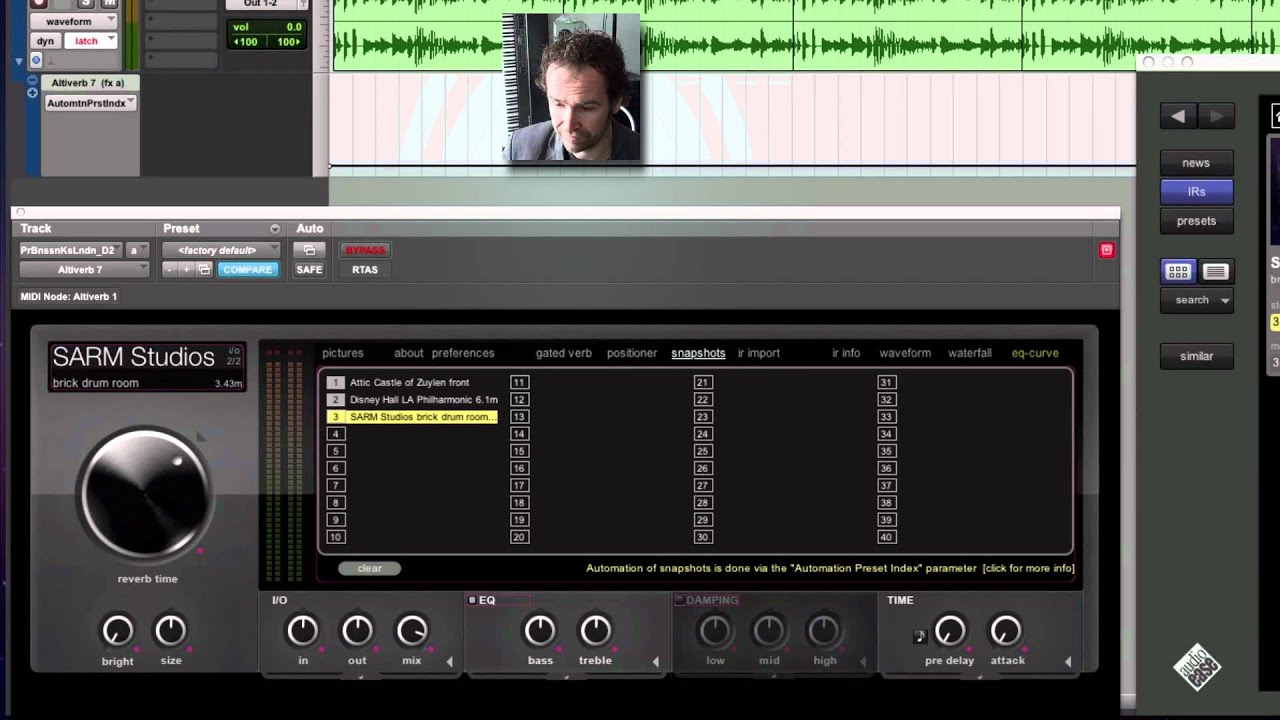Image resolution: width=1280 pixels, height=720 pixels.
Task: Open the presets section in browser
Action: click(1196, 221)
